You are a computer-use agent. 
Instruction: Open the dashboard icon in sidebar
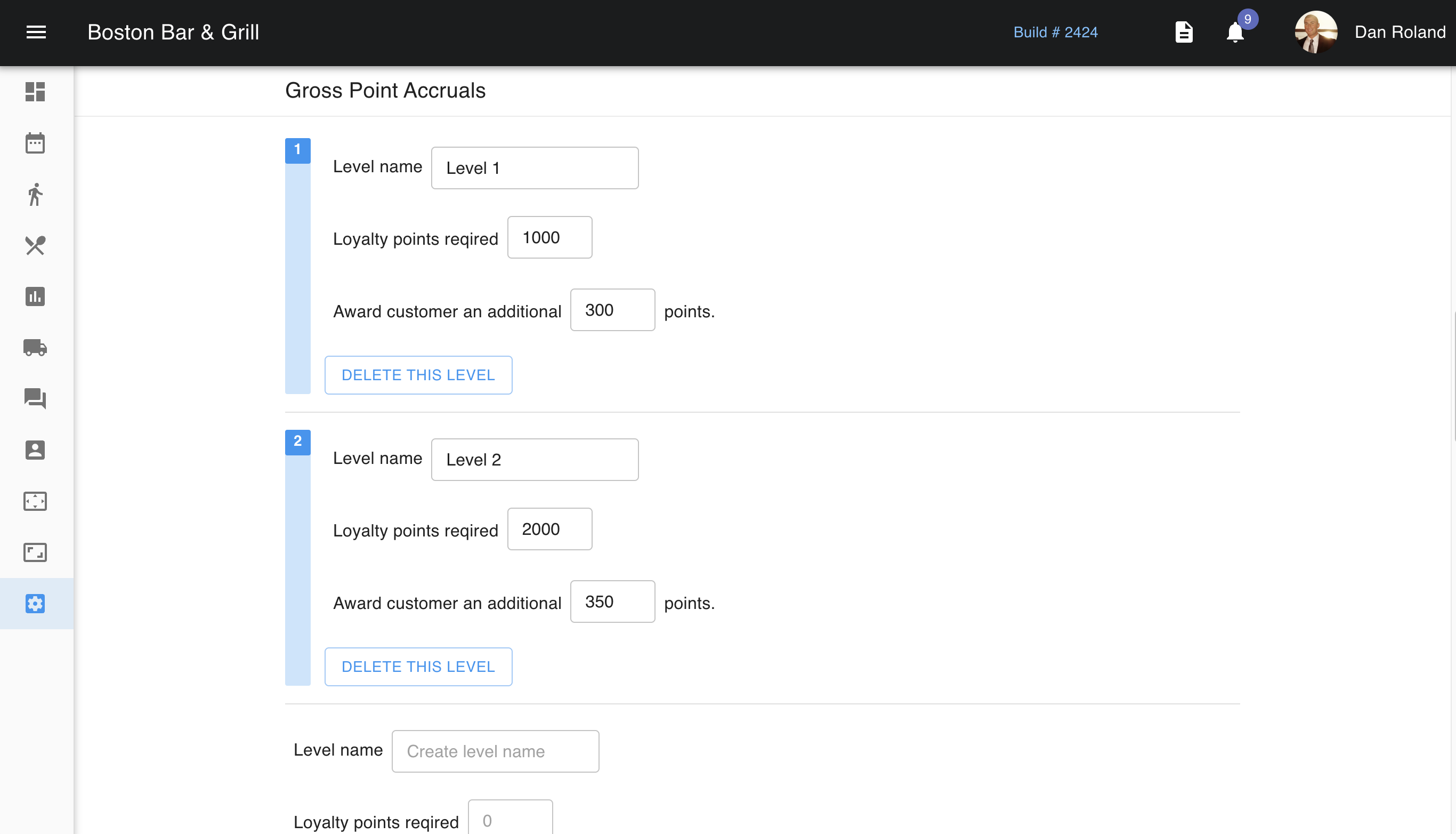(x=35, y=92)
